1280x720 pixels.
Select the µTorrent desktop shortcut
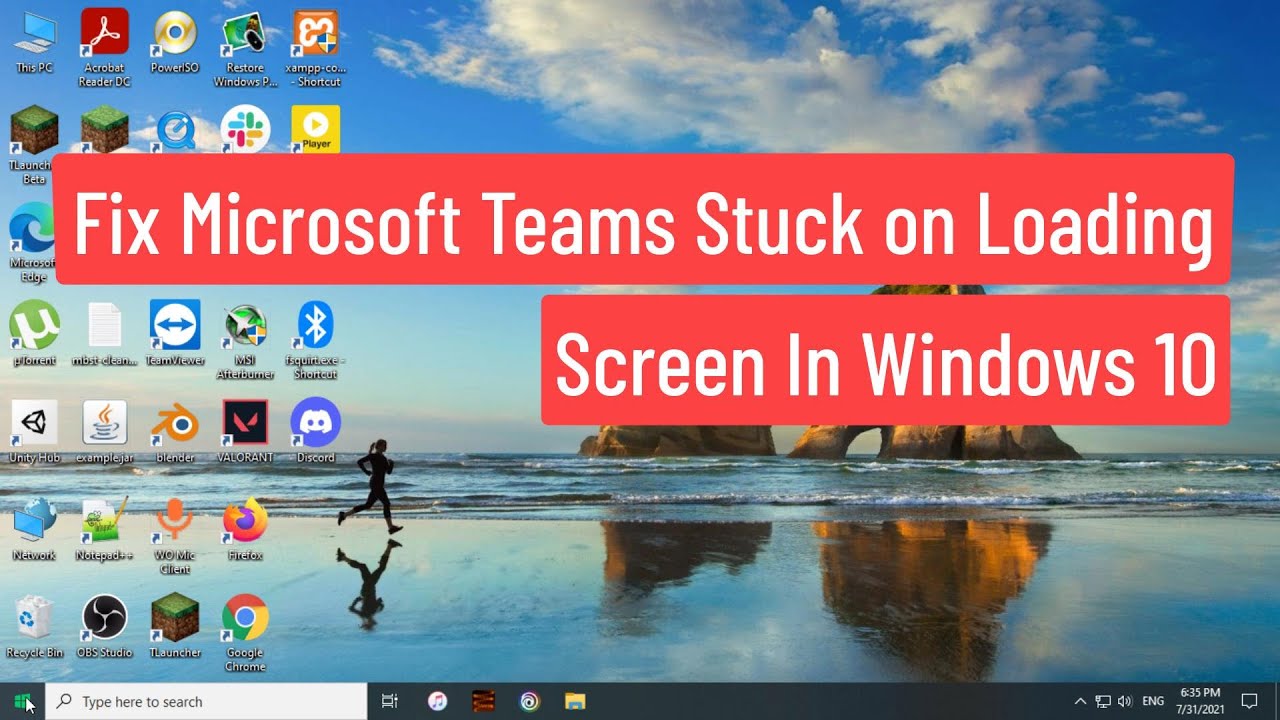point(34,333)
